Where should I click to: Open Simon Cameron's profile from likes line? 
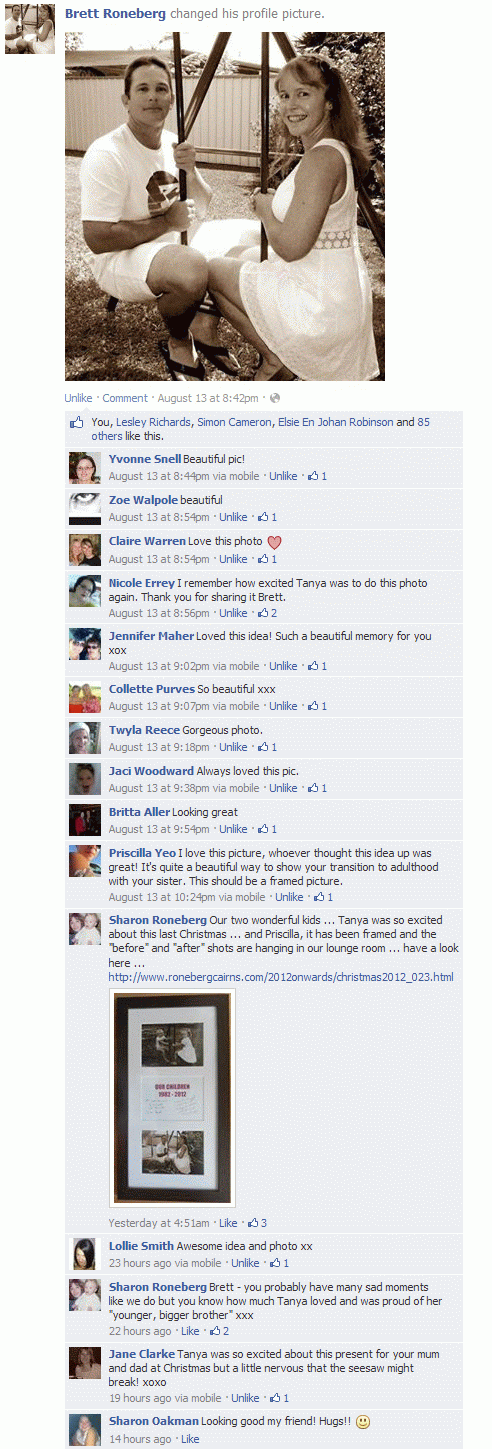(x=234, y=422)
